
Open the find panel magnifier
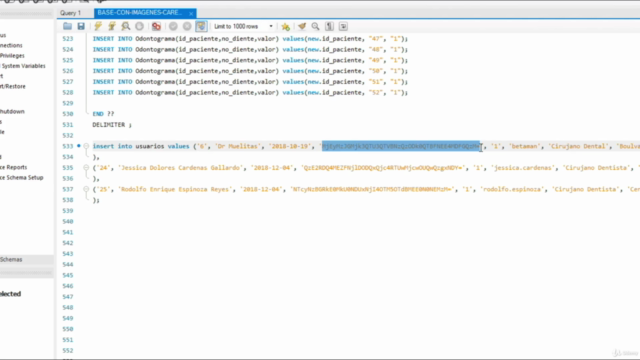pyautogui.click(x=316, y=27)
